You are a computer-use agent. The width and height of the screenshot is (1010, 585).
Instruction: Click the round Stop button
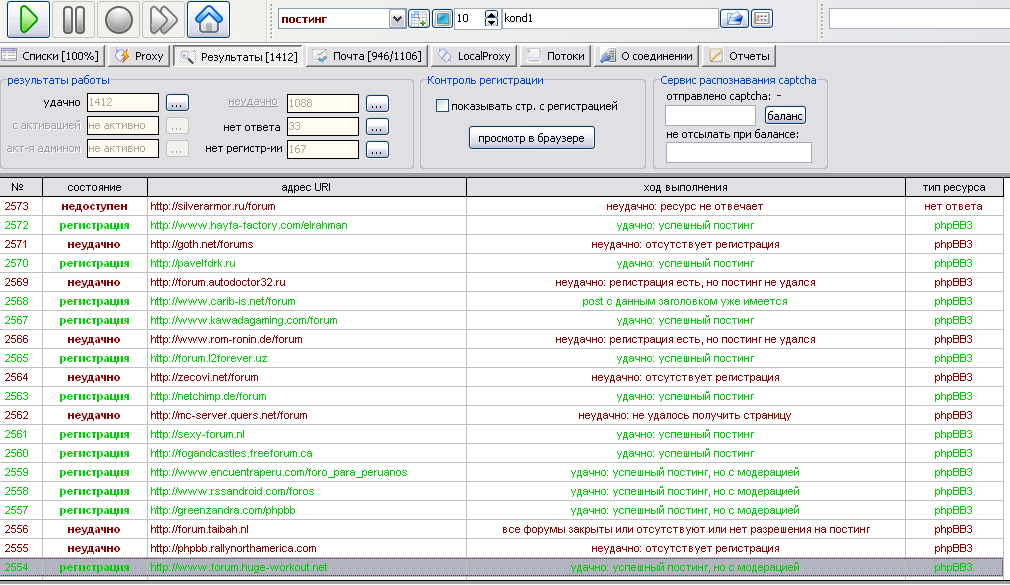click(x=119, y=19)
